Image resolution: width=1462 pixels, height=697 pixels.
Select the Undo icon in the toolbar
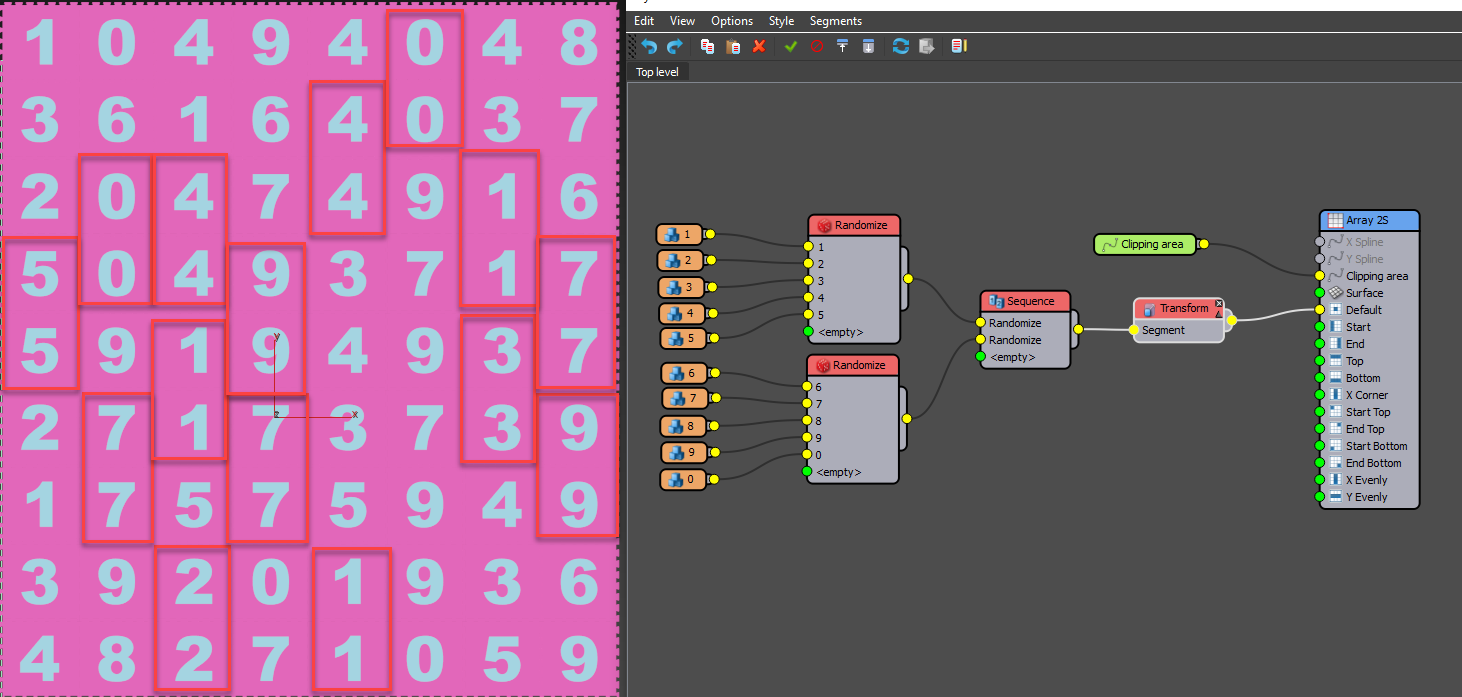tap(649, 45)
